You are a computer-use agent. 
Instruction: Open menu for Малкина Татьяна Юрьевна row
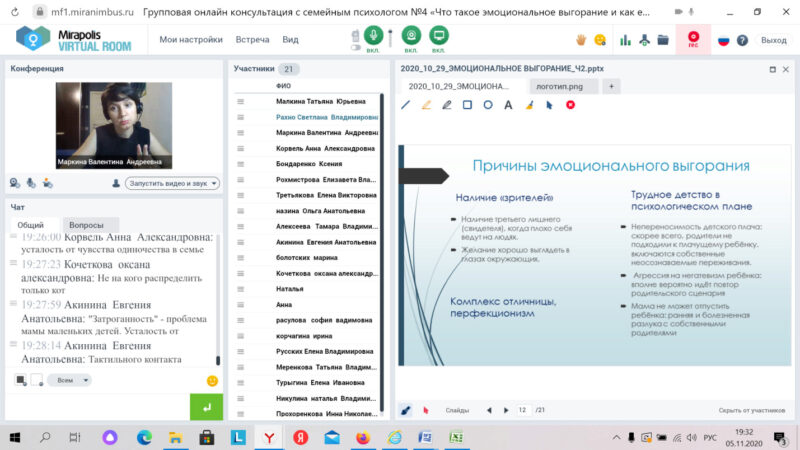(x=240, y=102)
